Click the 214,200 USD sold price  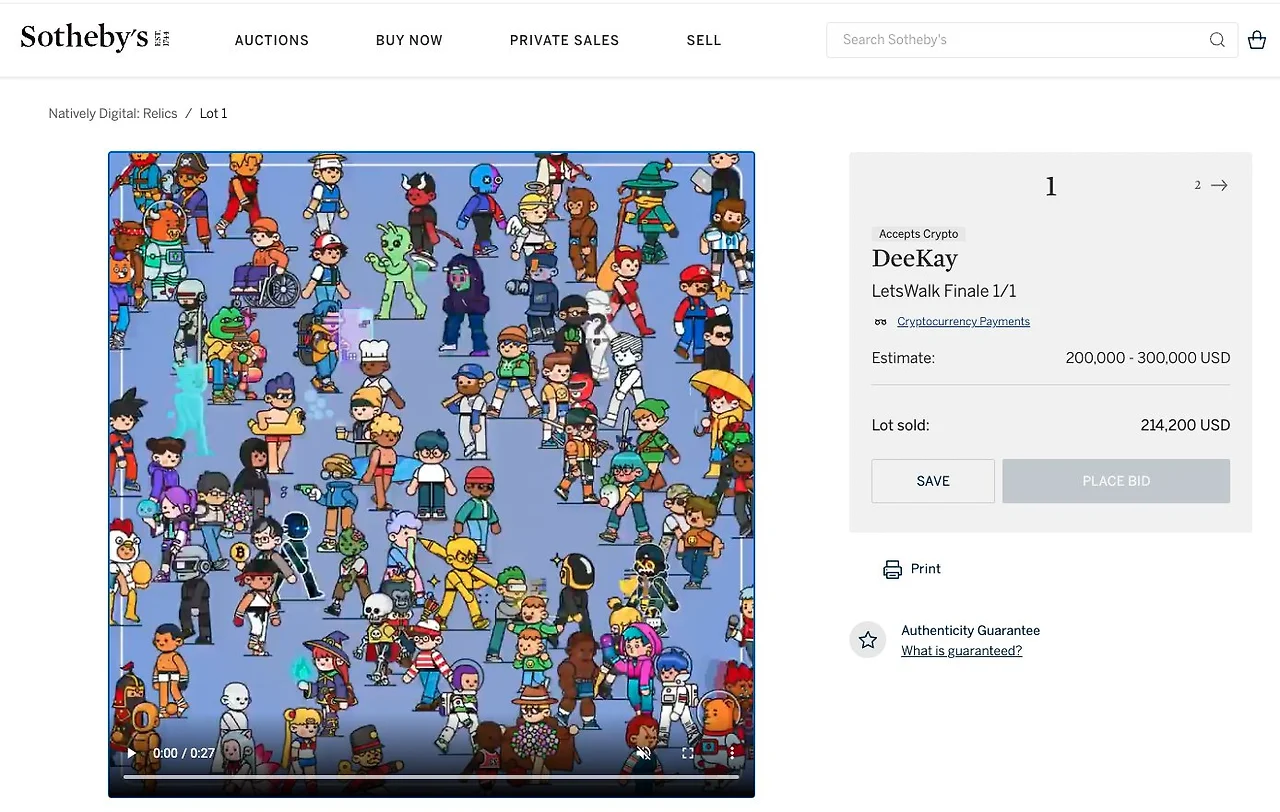coord(1185,425)
